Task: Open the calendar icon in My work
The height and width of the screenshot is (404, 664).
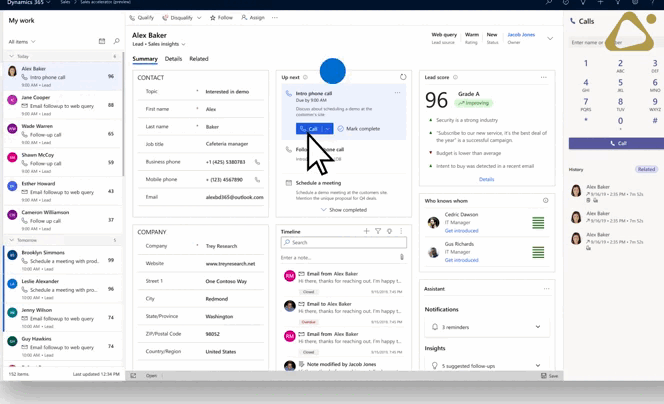Action: (102, 42)
